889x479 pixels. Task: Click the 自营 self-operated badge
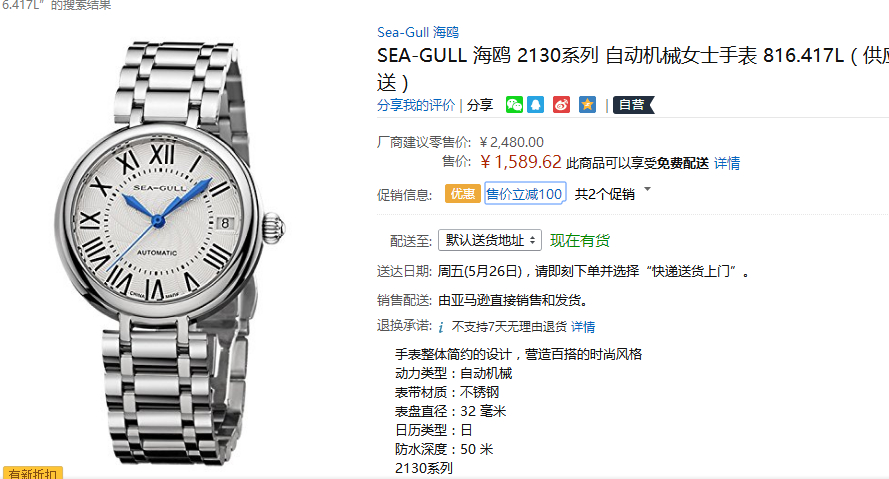(x=633, y=105)
